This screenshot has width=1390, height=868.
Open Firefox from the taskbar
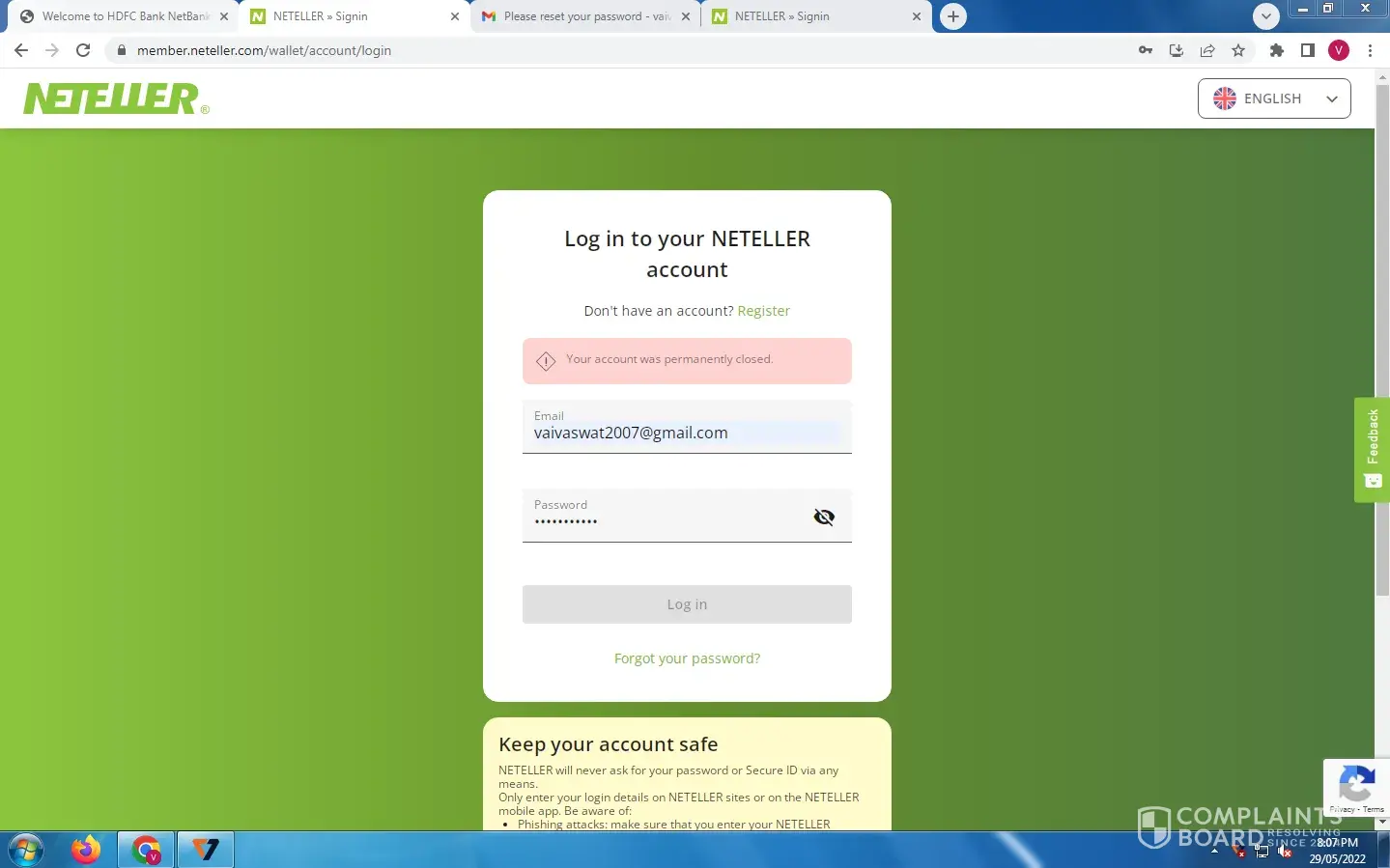tap(86, 850)
